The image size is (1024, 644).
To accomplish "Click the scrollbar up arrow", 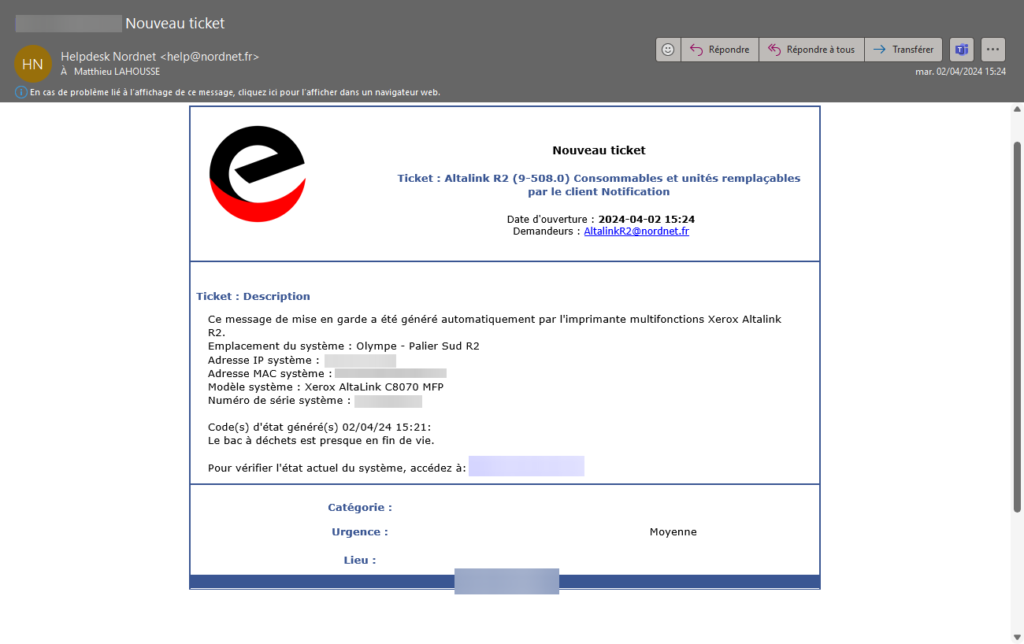I will (x=1017, y=110).
